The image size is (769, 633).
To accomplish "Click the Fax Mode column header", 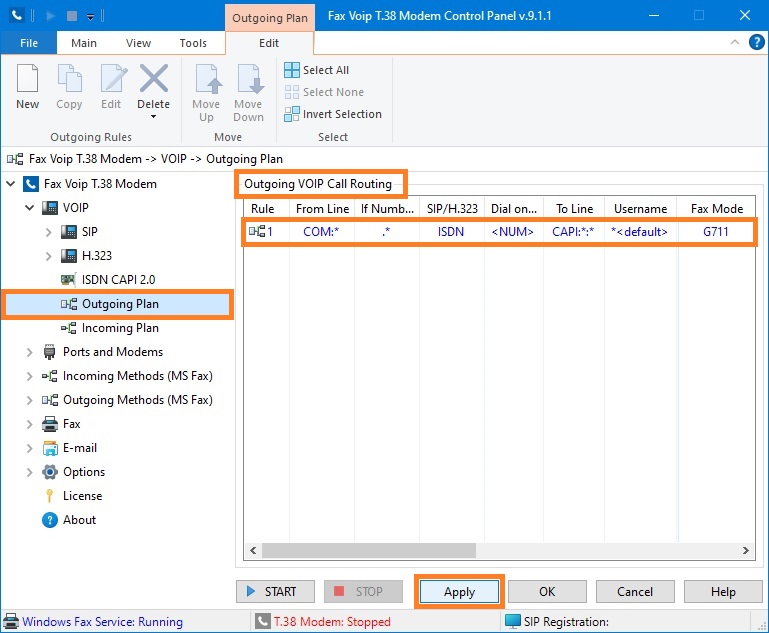I will (717, 209).
